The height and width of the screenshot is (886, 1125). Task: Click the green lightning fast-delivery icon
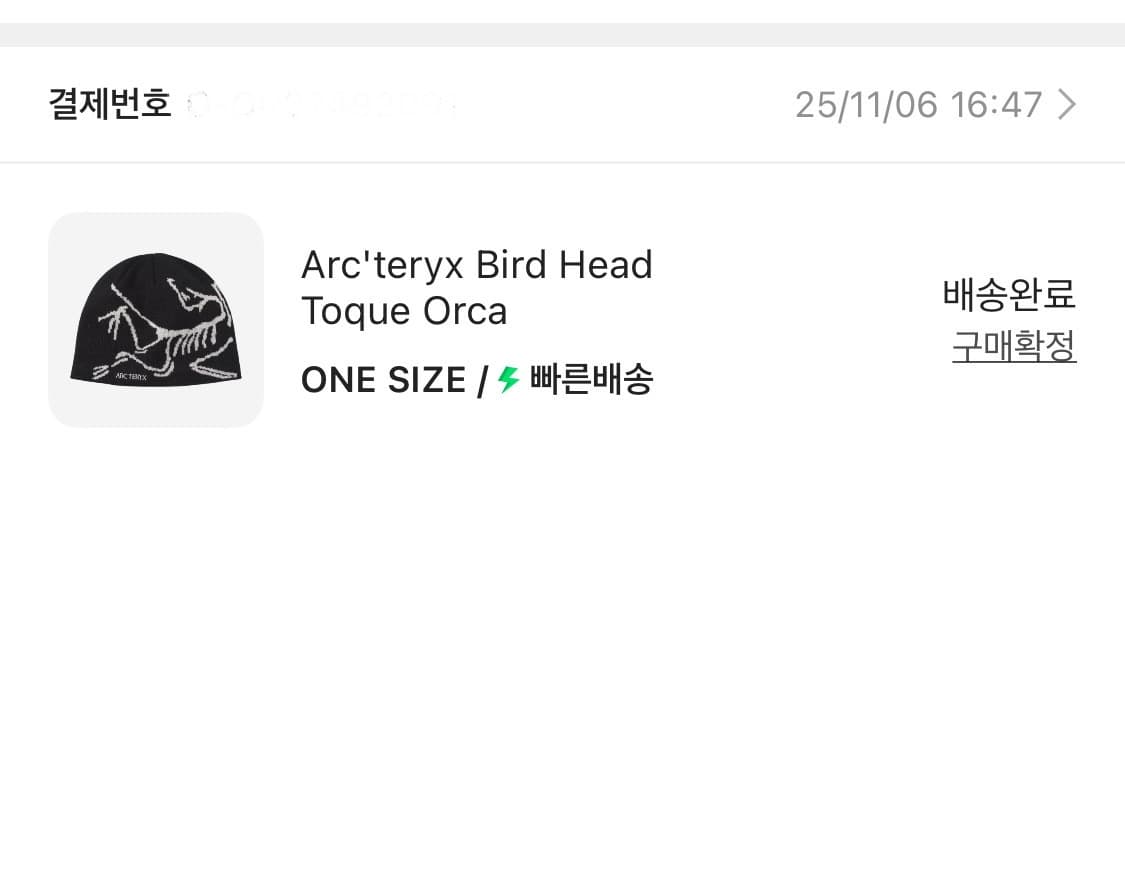tap(508, 380)
